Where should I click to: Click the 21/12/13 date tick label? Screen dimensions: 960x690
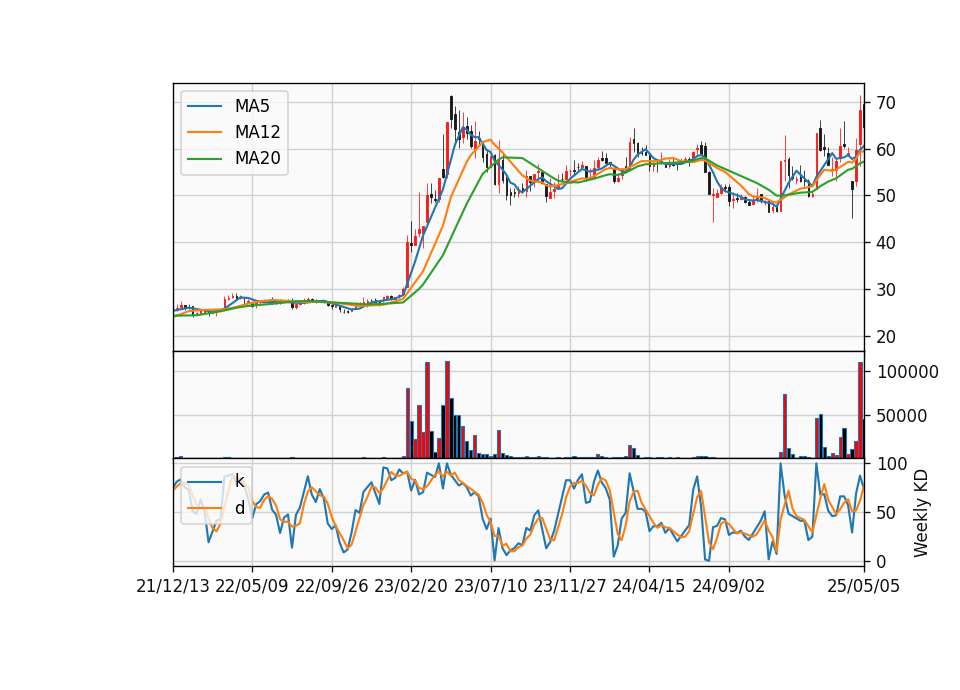(173, 587)
